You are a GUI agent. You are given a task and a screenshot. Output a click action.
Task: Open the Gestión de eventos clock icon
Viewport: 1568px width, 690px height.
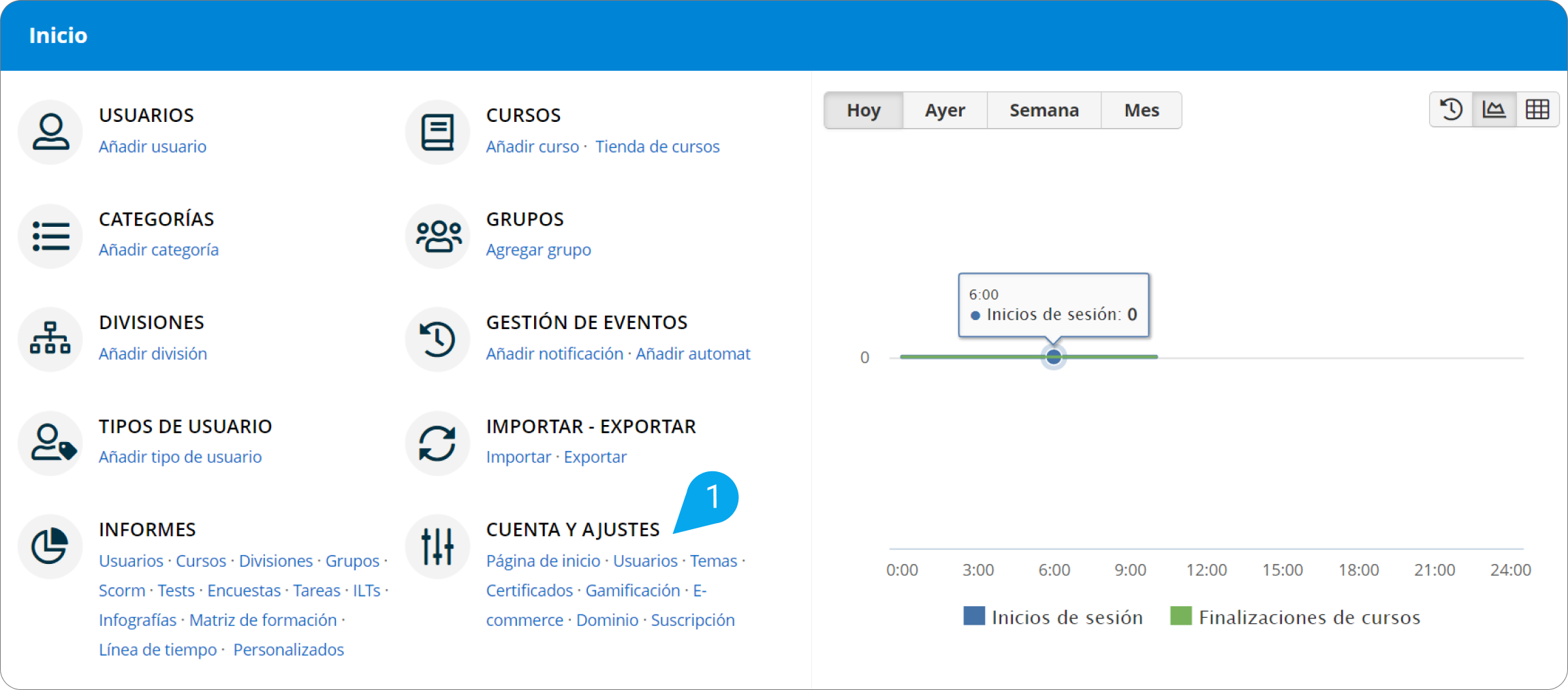tap(437, 339)
